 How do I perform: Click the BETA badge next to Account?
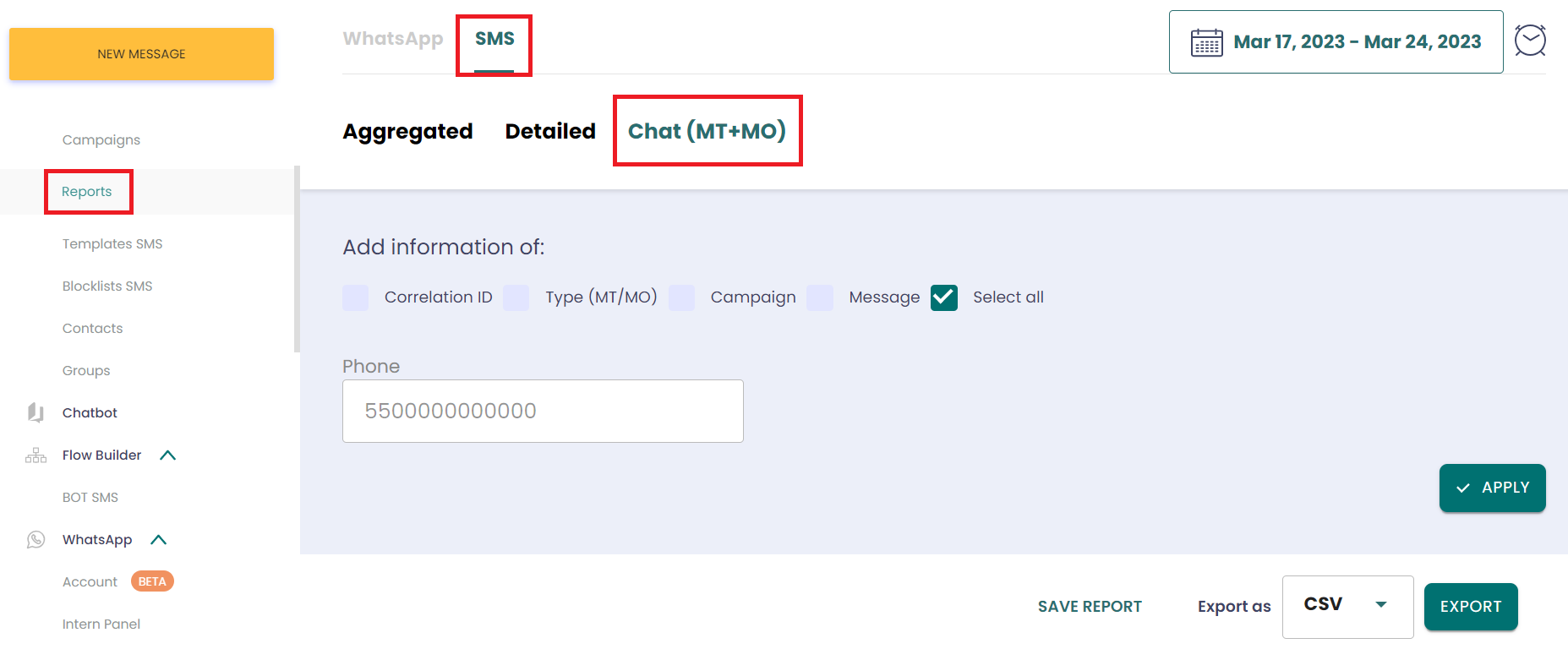coord(152,581)
